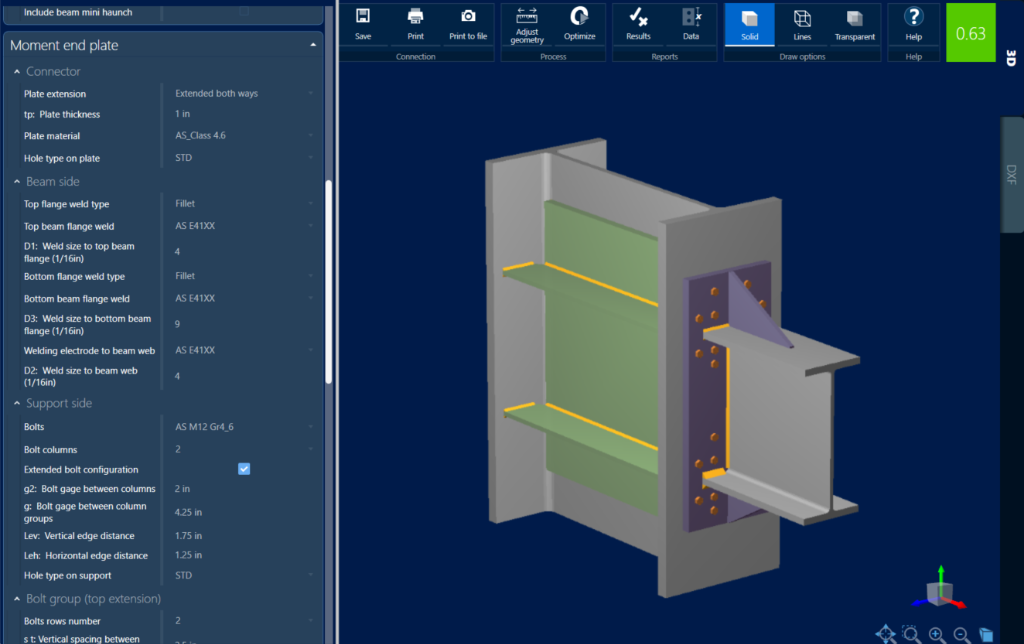Open the Top flange weld type dropdown
Viewport: 1024px width, 644px height.
click(243, 204)
